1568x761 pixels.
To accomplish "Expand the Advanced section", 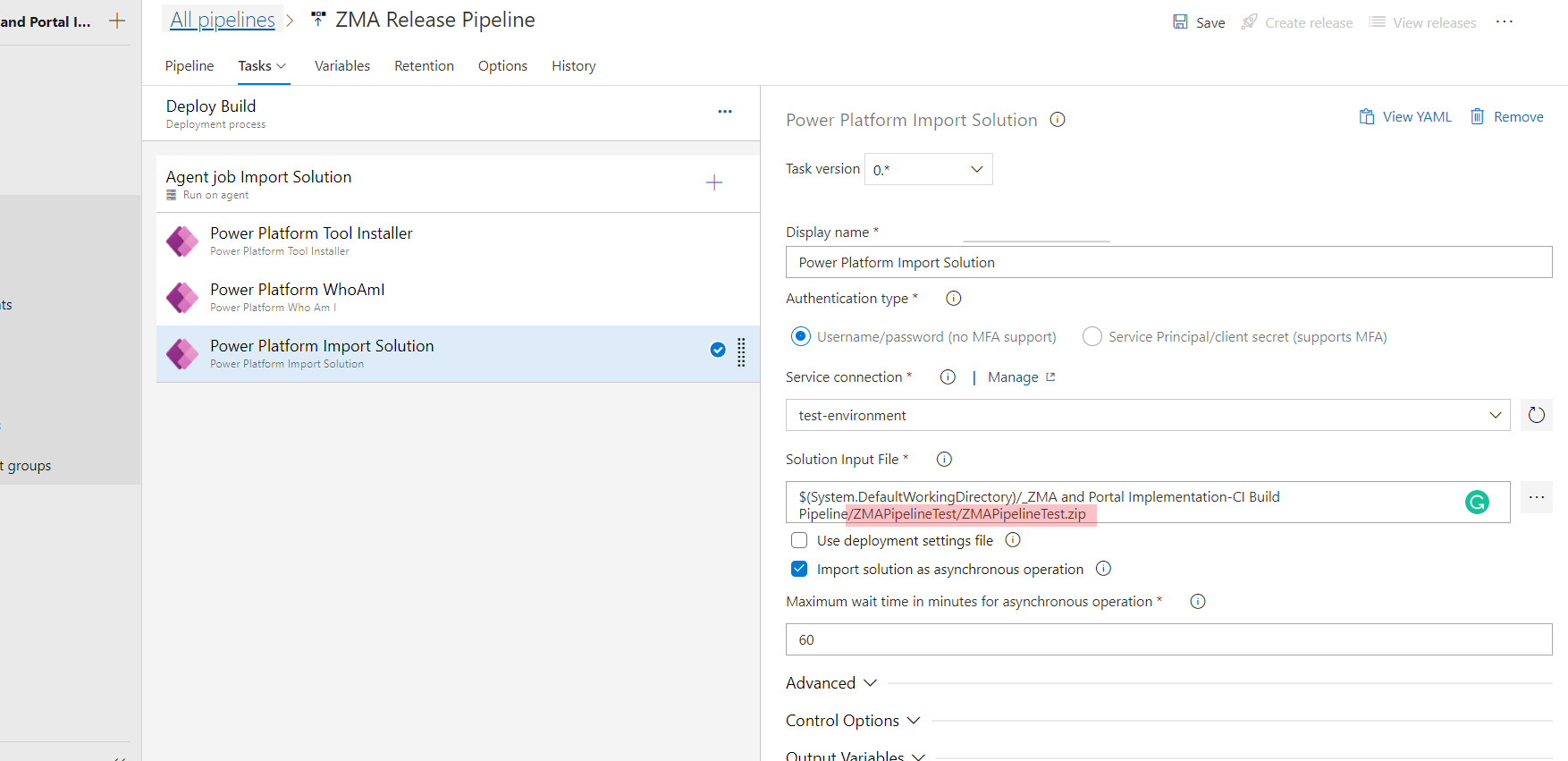I will 831,683.
